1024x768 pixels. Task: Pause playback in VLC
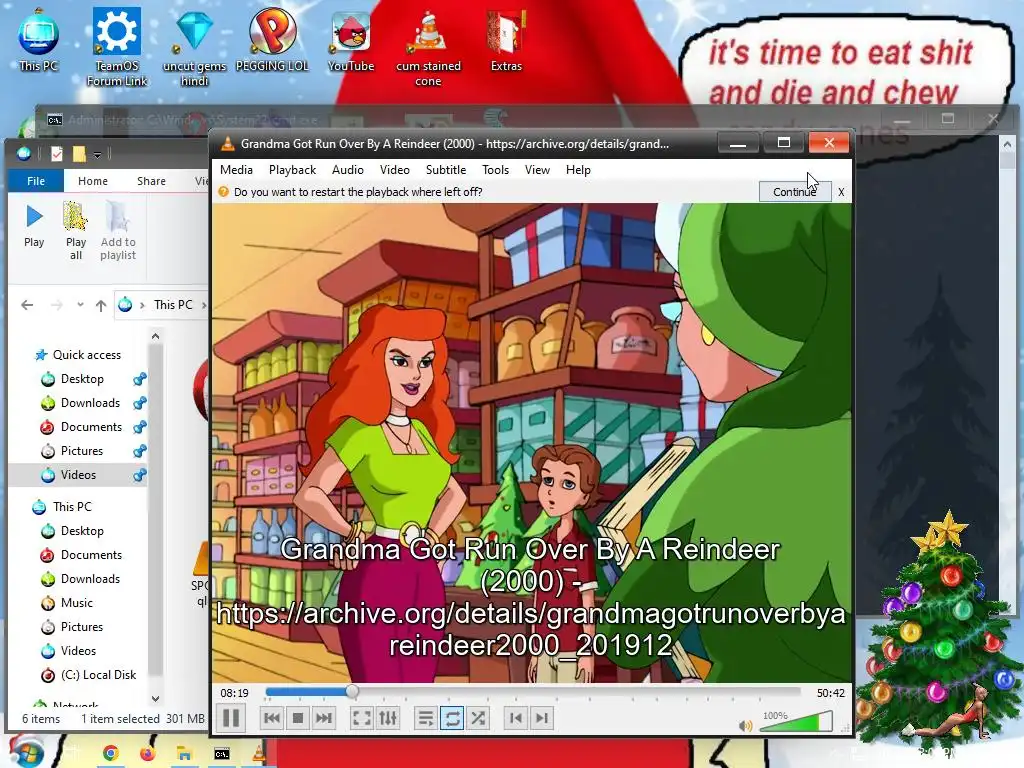point(231,718)
